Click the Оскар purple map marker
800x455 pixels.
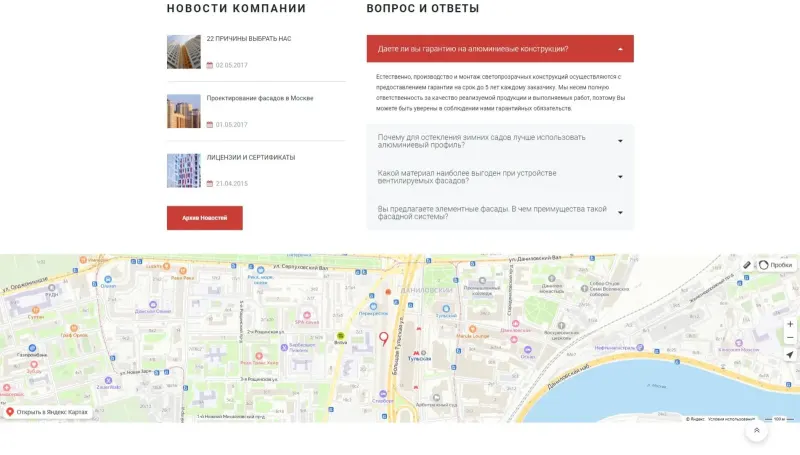click(x=528, y=349)
